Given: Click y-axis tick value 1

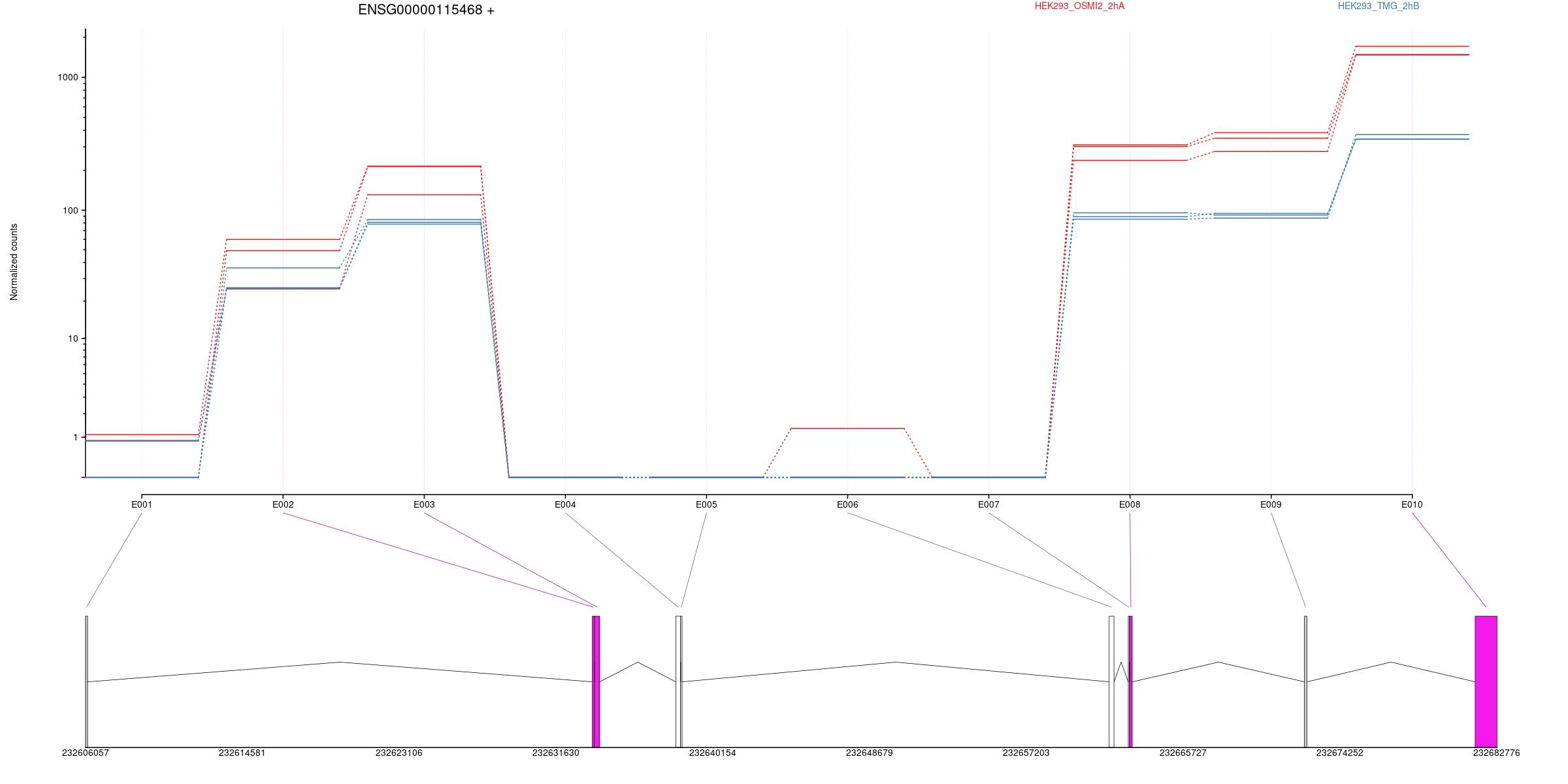Looking at the screenshot, I should tap(76, 438).
